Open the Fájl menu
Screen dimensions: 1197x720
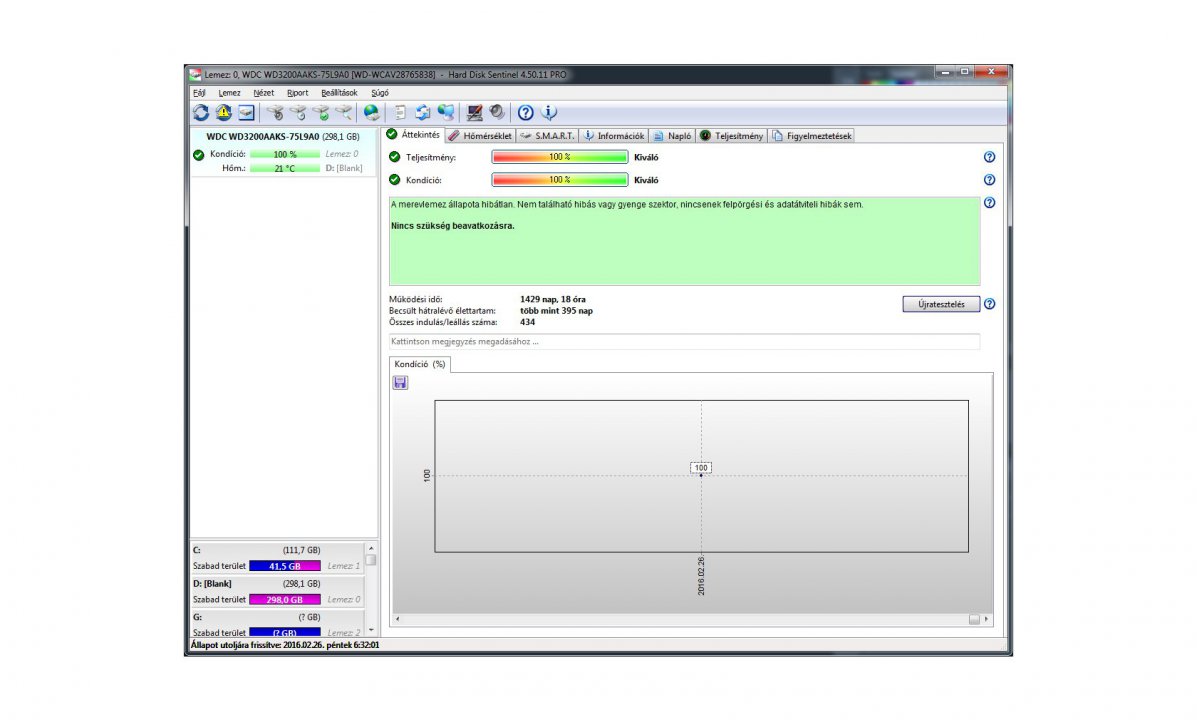point(199,93)
